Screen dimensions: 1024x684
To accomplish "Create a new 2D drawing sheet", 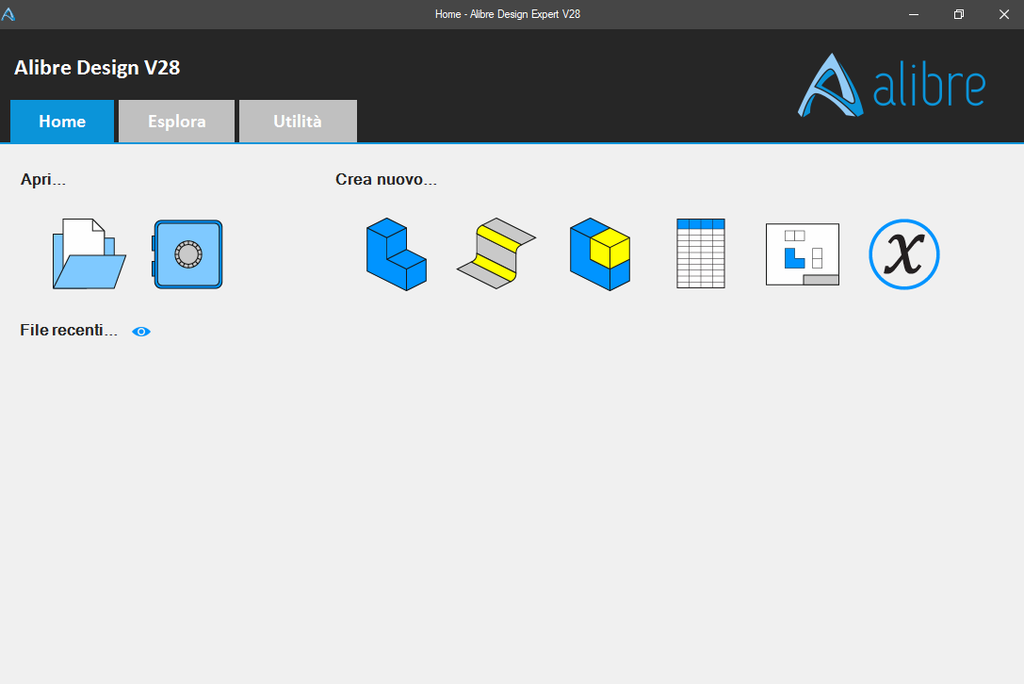I will click(803, 254).
